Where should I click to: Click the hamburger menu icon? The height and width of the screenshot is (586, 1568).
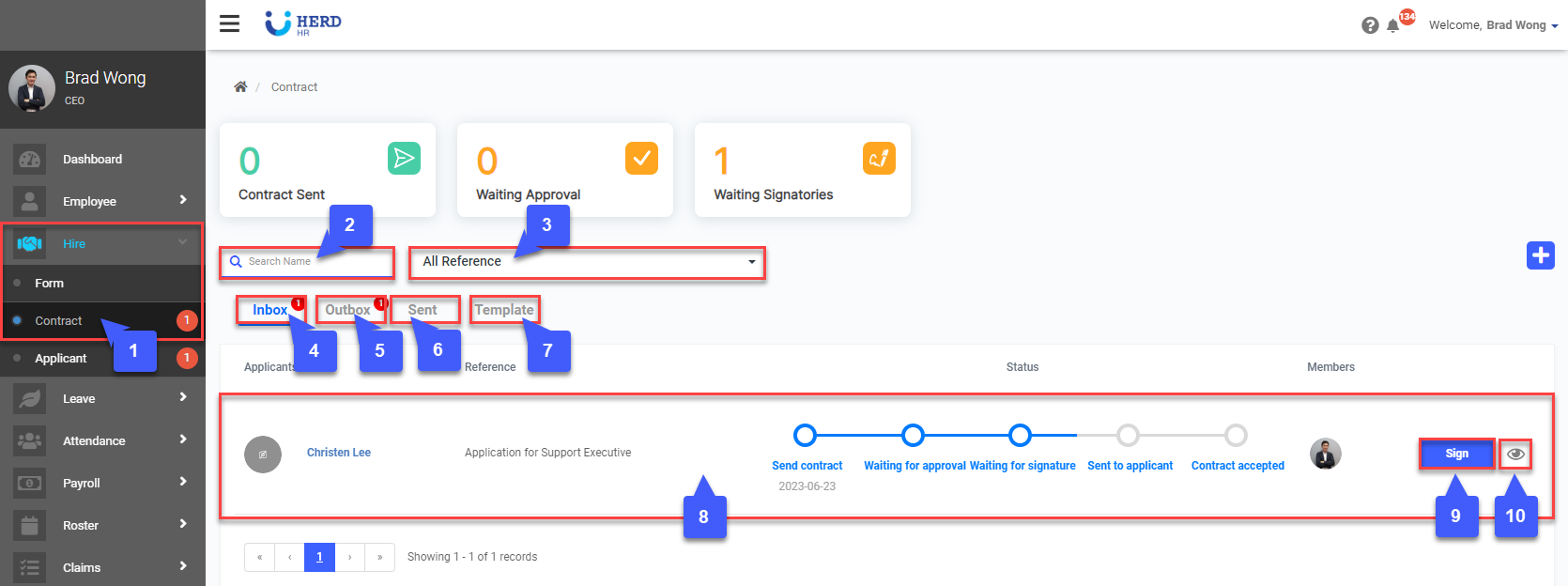[229, 23]
